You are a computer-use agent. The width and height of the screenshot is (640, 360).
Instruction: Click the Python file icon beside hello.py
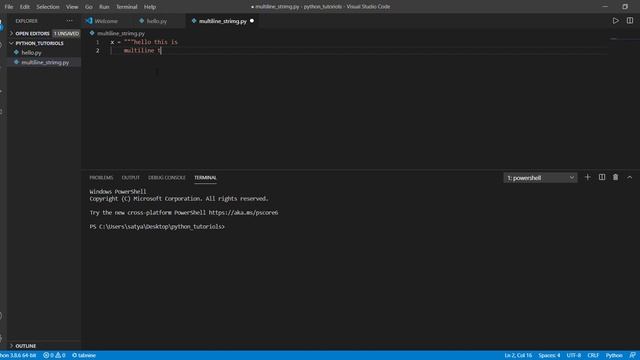[16, 52]
